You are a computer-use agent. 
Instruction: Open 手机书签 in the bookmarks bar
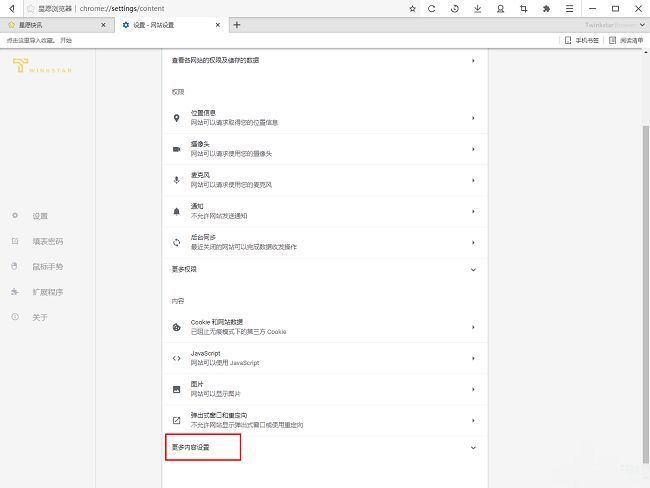[x=582, y=40]
